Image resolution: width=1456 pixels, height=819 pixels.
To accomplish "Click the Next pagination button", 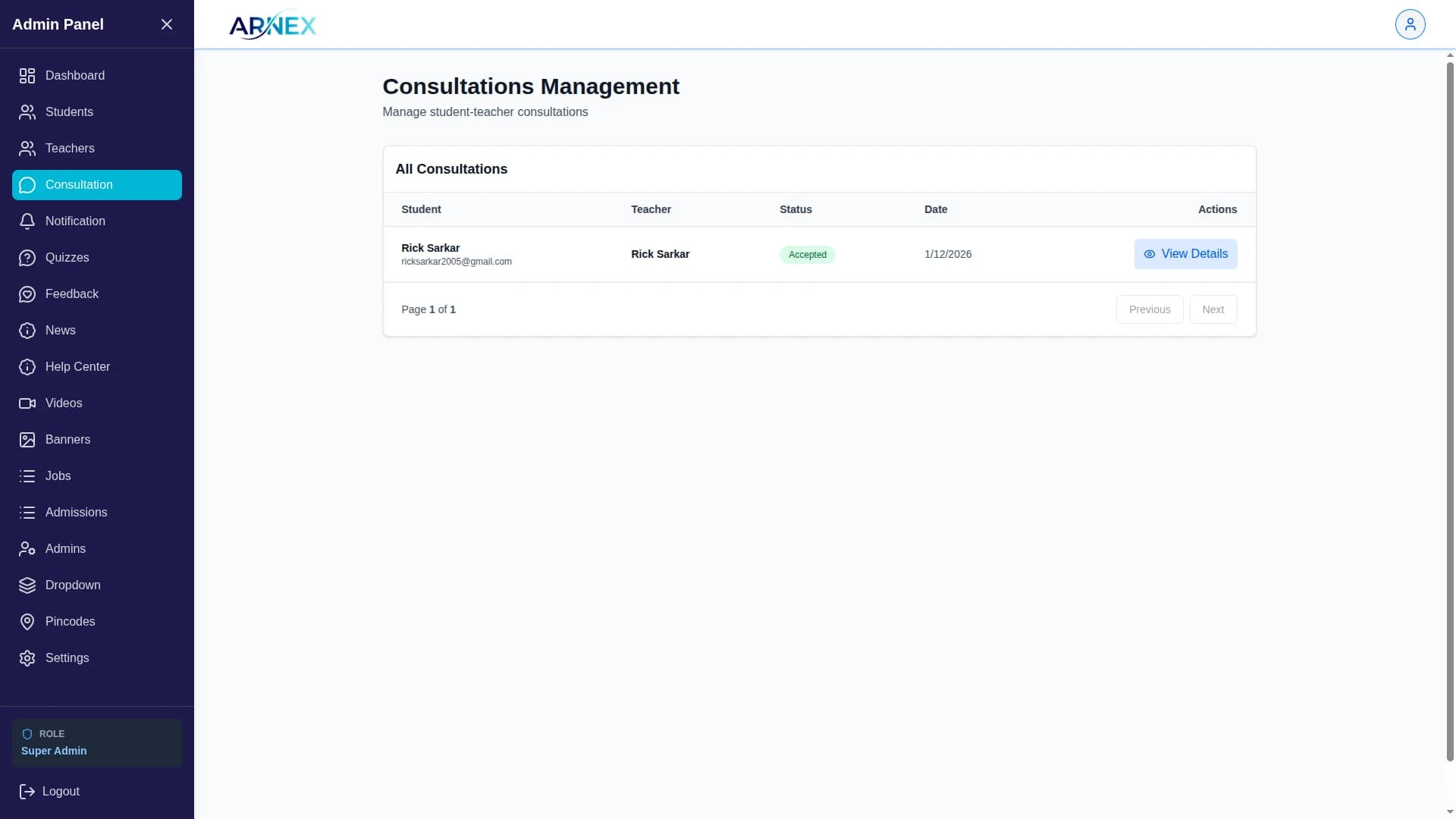I will [1213, 309].
